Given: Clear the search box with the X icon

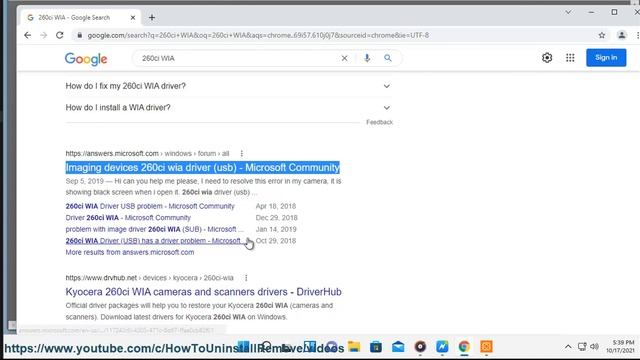Looking at the screenshot, I should pyautogui.click(x=344, y=58).
